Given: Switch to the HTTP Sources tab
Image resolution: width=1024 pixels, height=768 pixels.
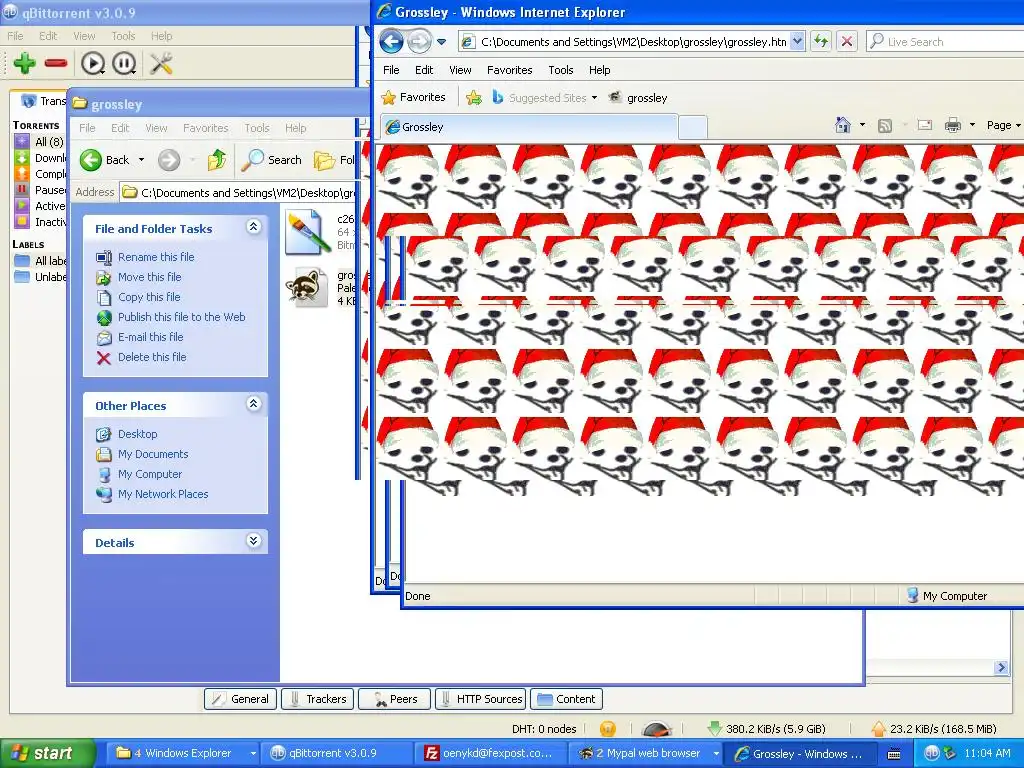Looking at the screenshot, I should [x=481, y=699].
